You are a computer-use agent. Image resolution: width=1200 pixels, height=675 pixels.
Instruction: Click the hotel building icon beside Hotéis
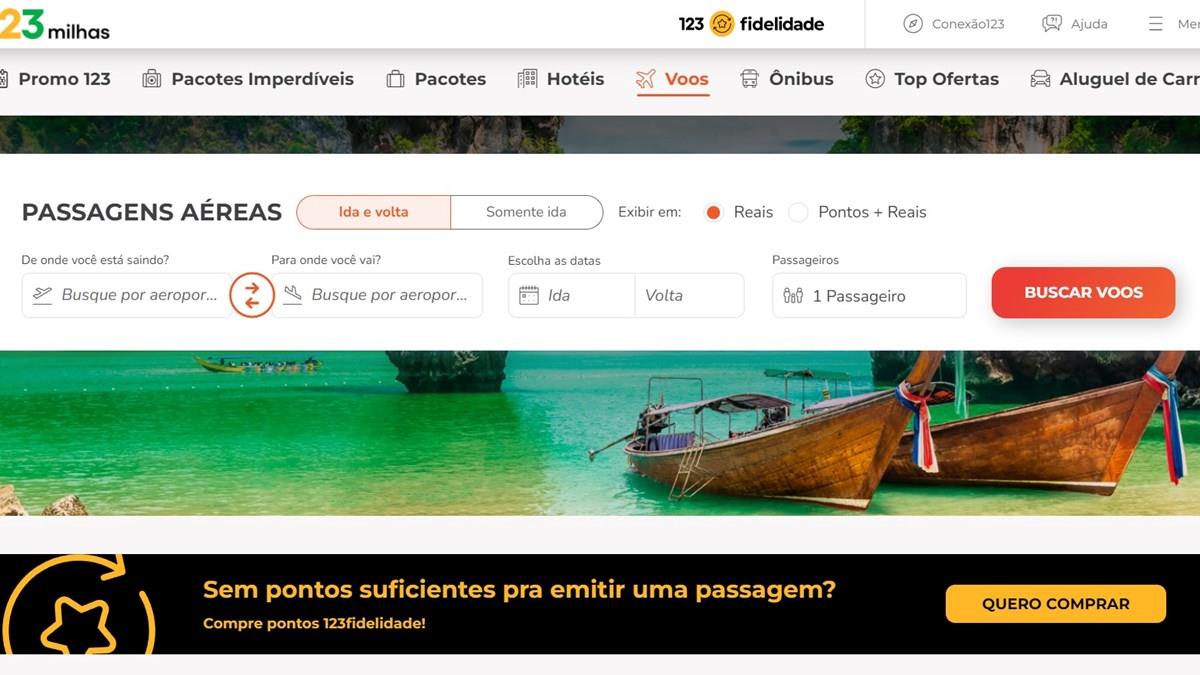pos(527,79)
